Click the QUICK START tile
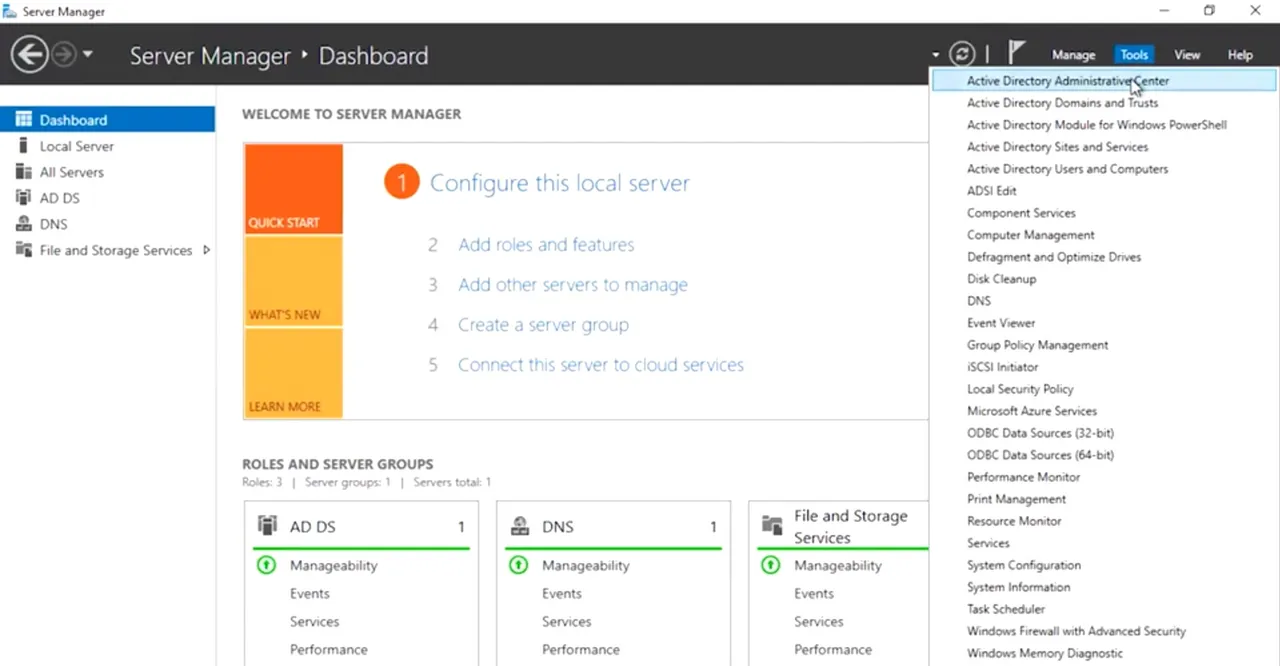Image resolution: width=1280 pixels, height=666 pixels. tap(293, 189)
